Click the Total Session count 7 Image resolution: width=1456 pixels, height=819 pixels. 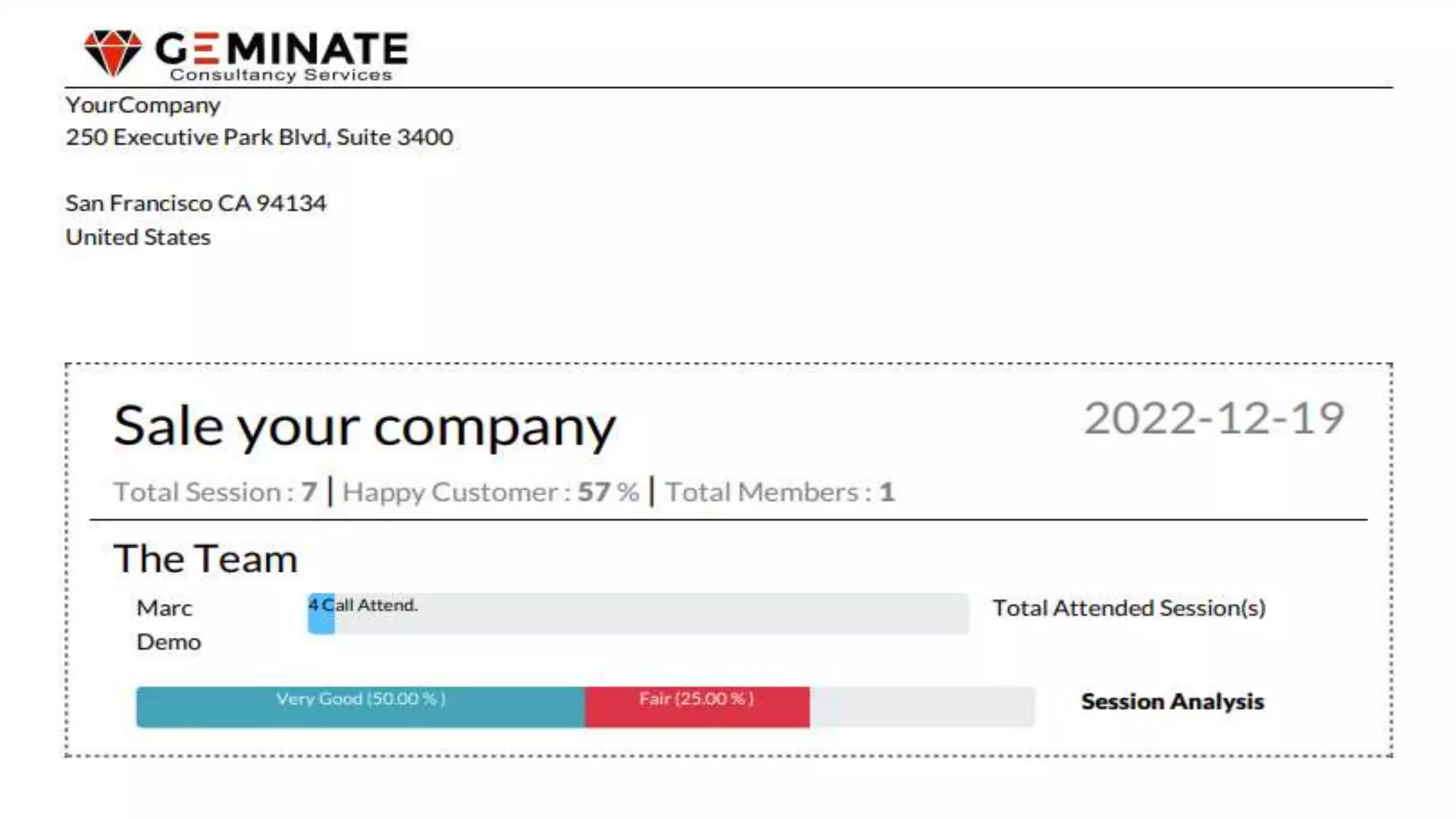309,492
